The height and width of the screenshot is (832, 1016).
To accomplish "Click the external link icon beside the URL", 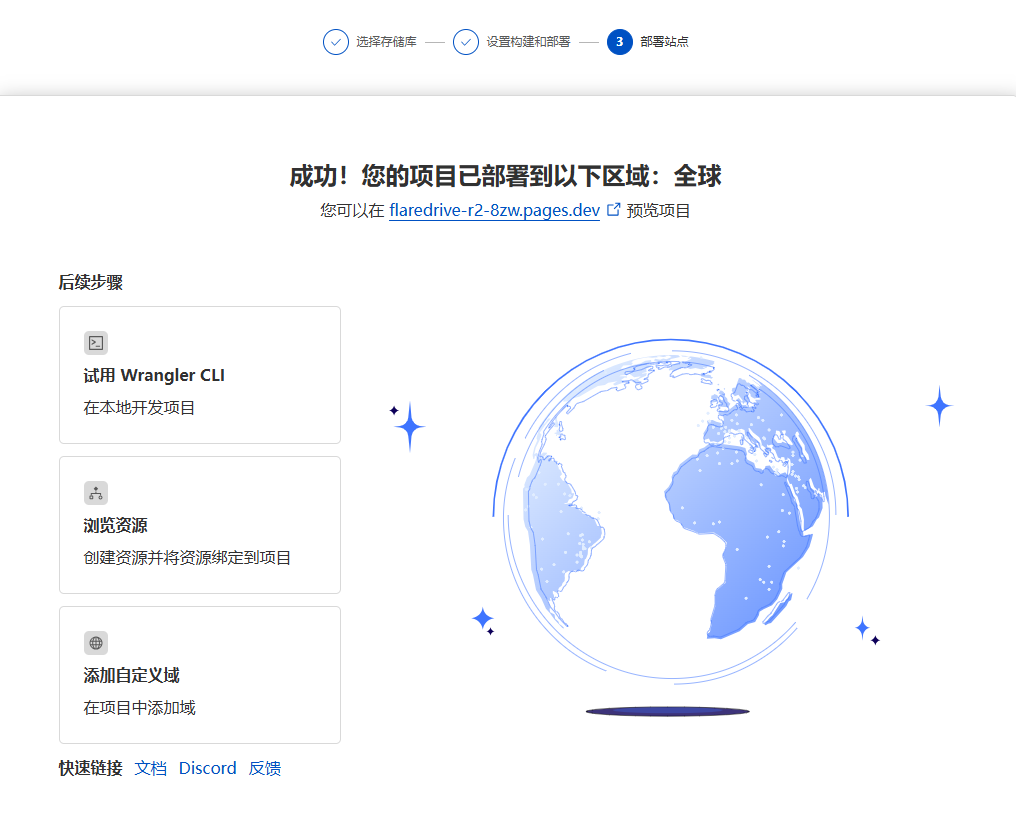I will pyautogui.click(x=614, y=210).
